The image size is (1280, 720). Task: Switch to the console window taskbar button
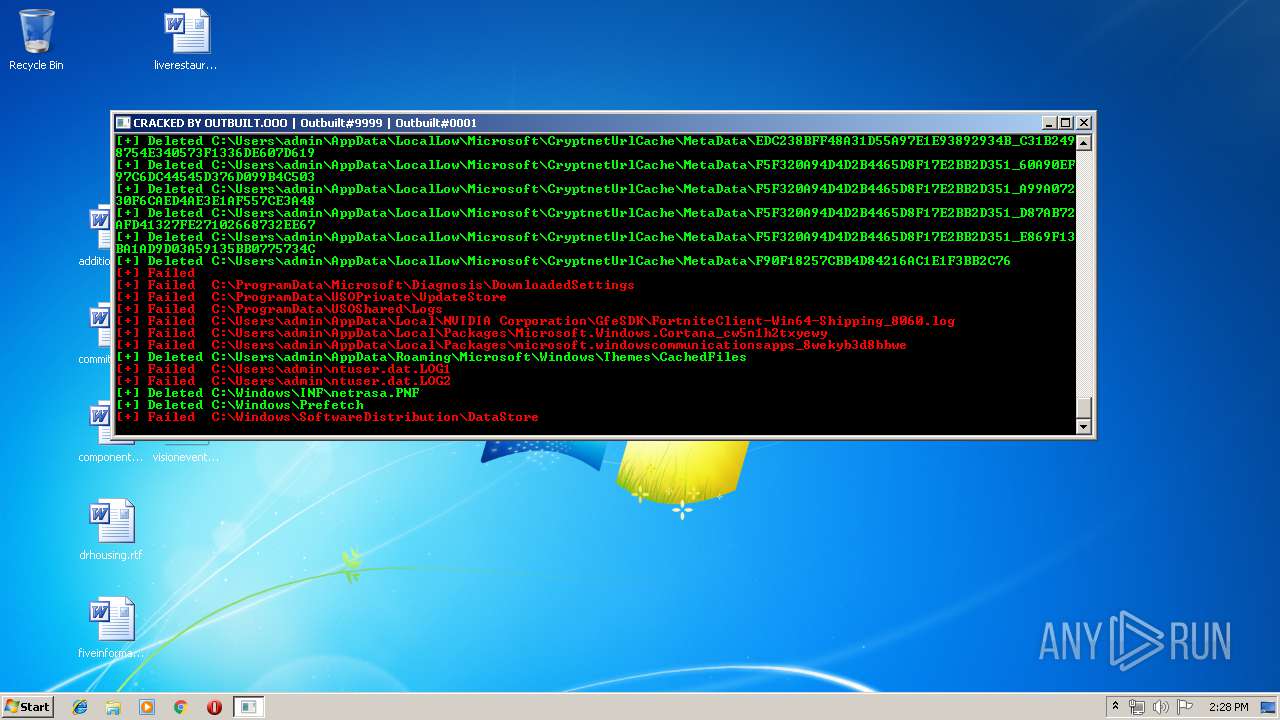coord(248,707)
